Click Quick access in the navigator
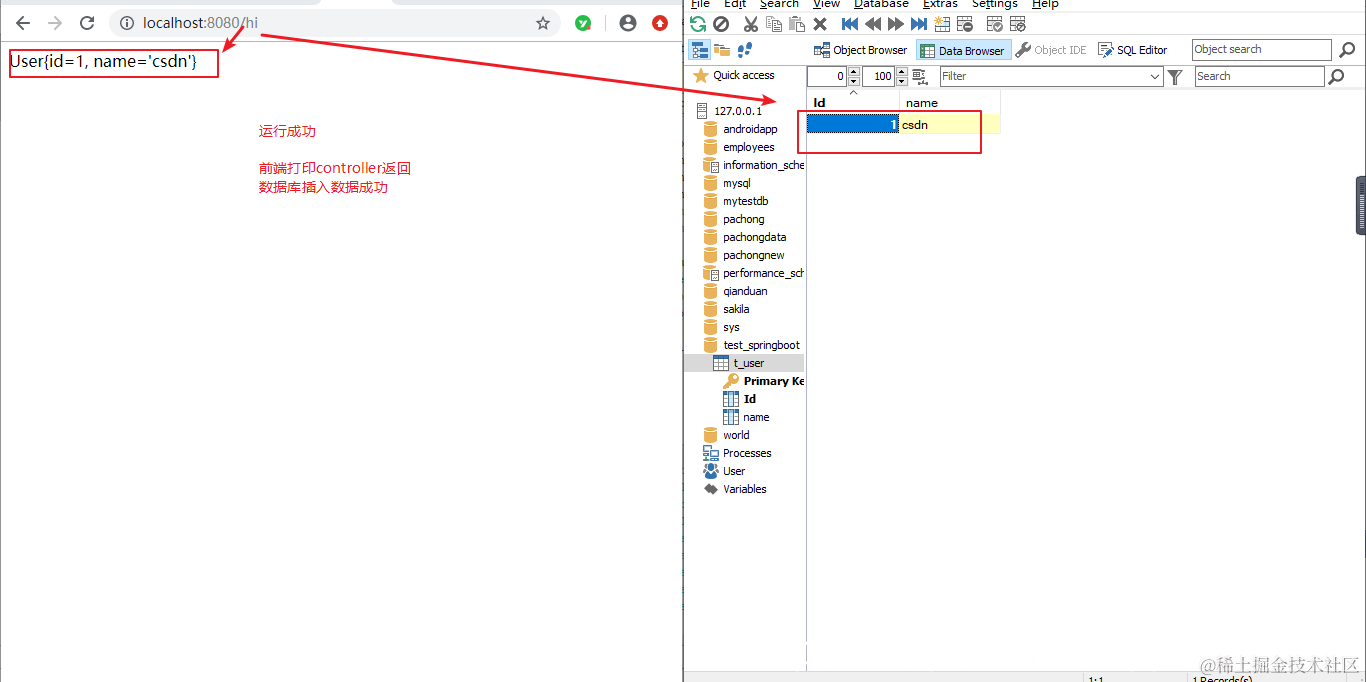This screenshot has height=682, width=1366. tap(743, 75)
